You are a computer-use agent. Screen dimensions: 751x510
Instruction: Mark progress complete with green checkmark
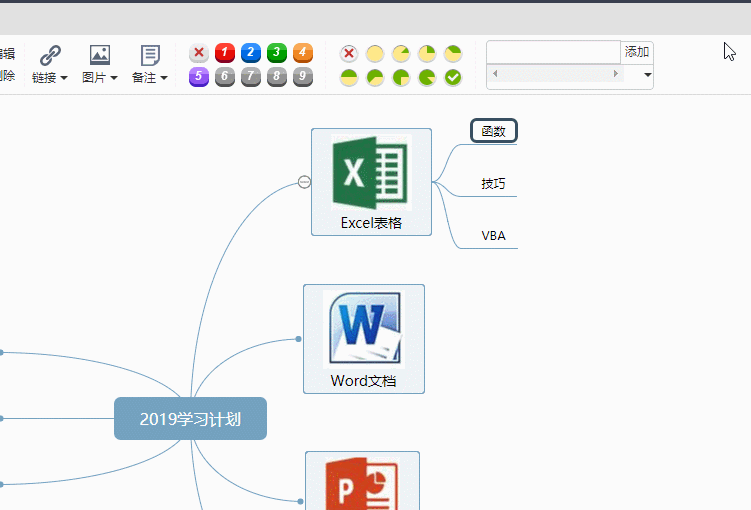[453, 77]
